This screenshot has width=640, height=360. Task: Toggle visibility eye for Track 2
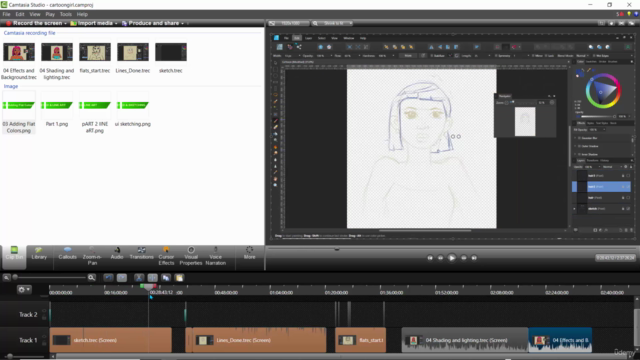pyautogui.click(x=44, y=311)
